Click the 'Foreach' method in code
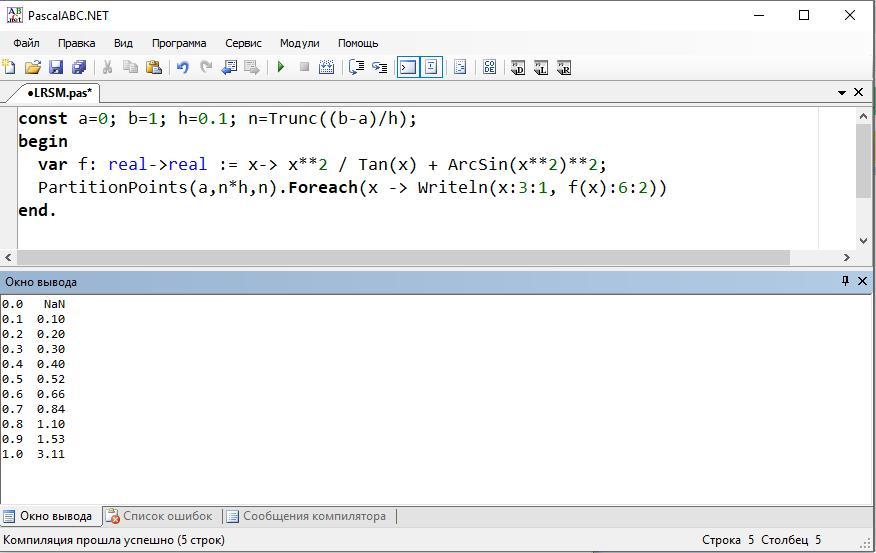Viewport: 876px width, 553px height. click(x=323, y=187)
